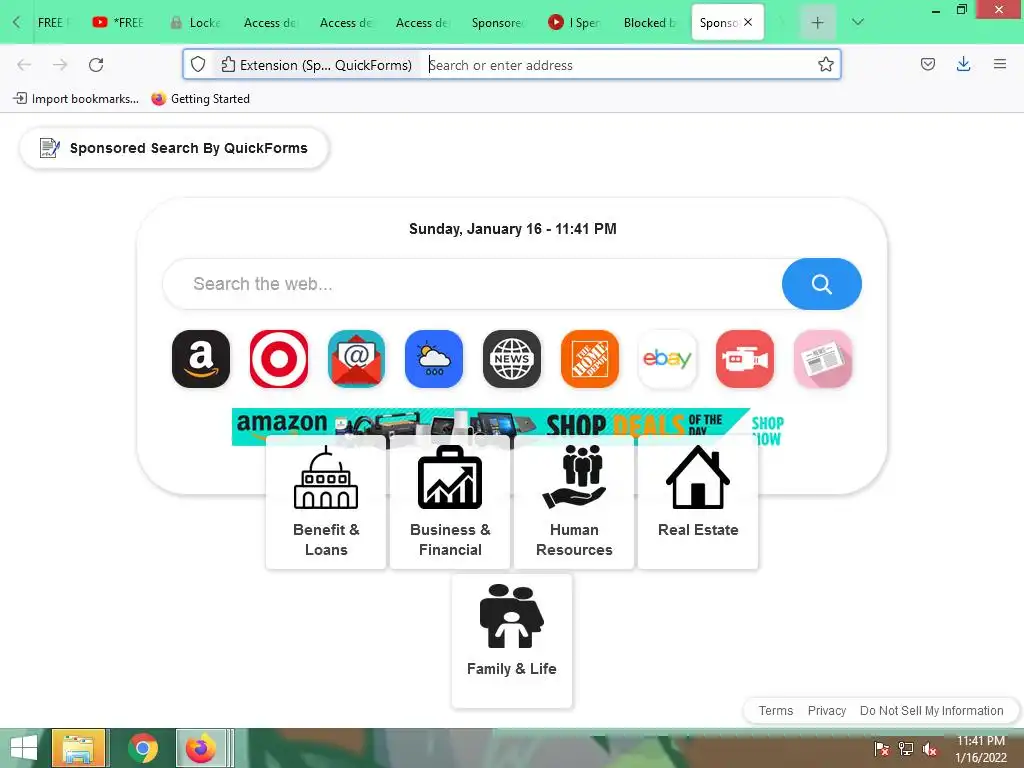This screenshot has width=1024, height=768.
Task: Focus the Search the web input field
Action: click(x=472, y=284)
